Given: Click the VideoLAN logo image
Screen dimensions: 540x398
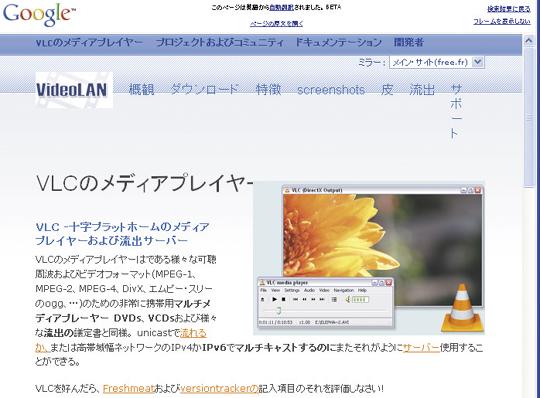Looking at the screenshot, I should pyautogui.click(x=74, y=90).
